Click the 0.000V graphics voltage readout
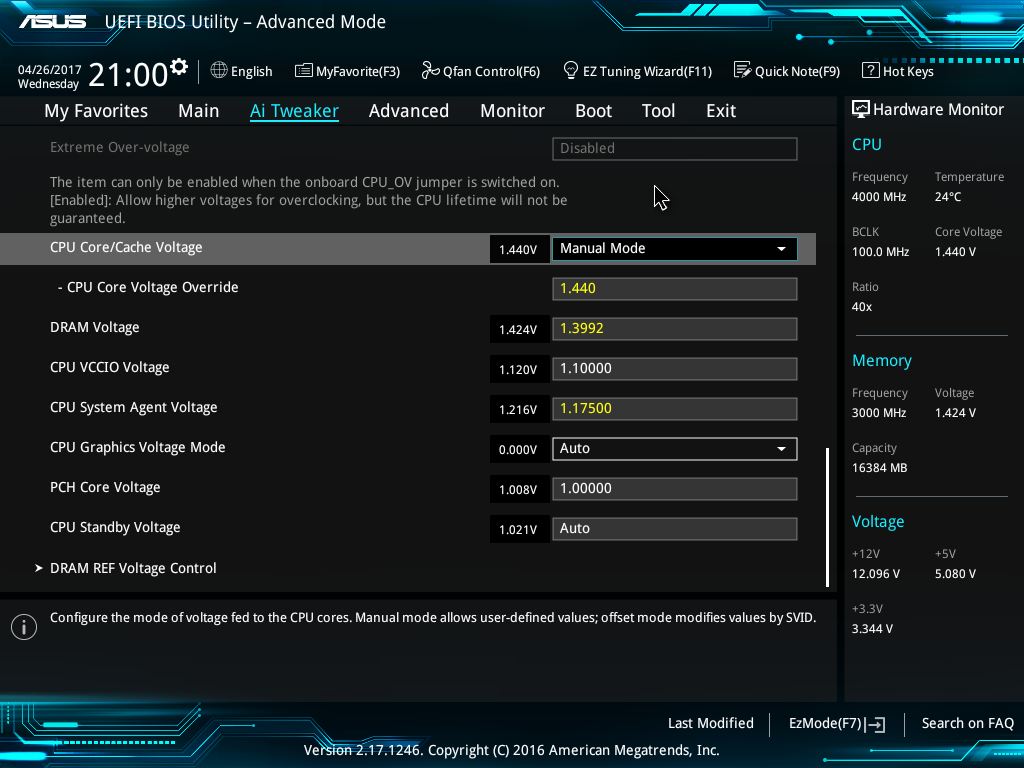The width and height of the screenshot is (1024, 768). click(519, 449)
